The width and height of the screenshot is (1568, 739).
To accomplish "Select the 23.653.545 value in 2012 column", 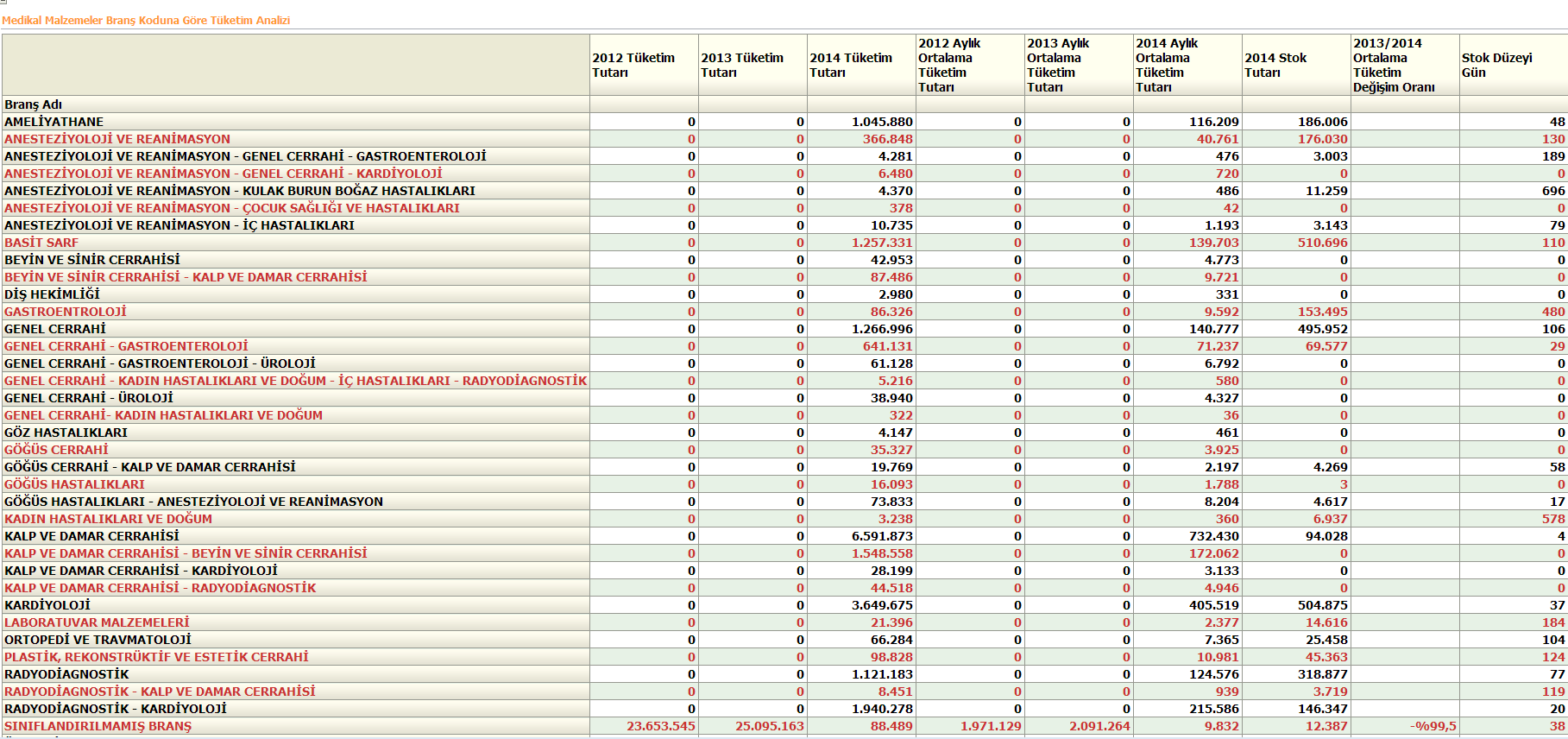I will click(661, 726).
